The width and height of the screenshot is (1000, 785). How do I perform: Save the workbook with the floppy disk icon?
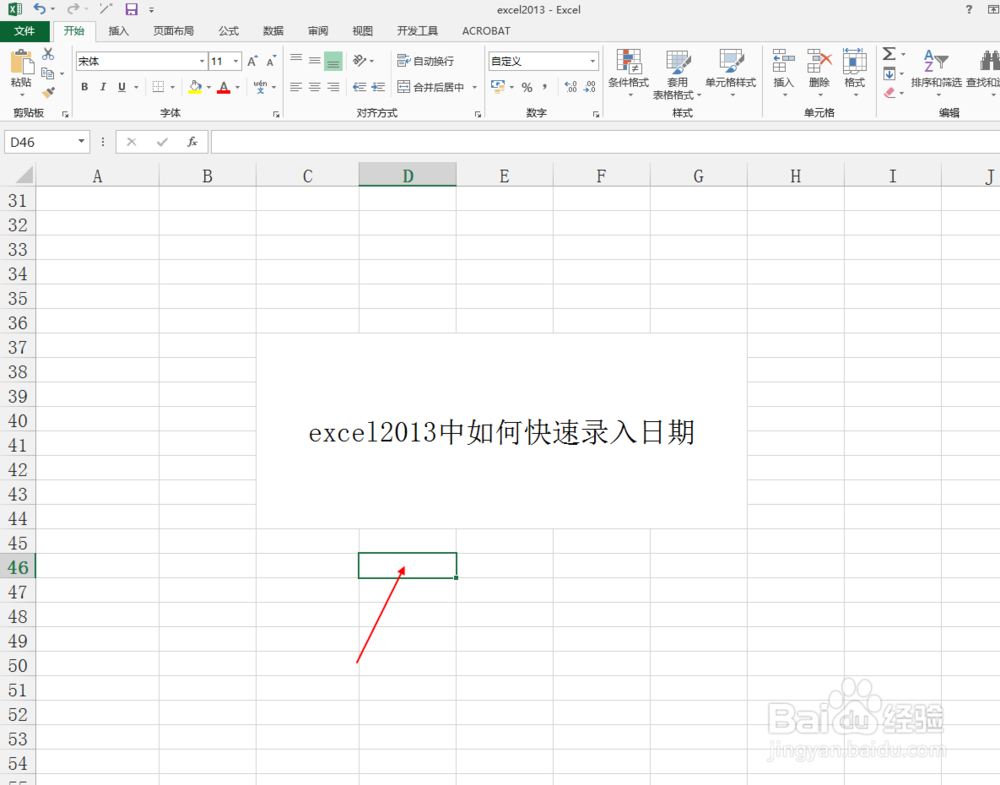131,9
